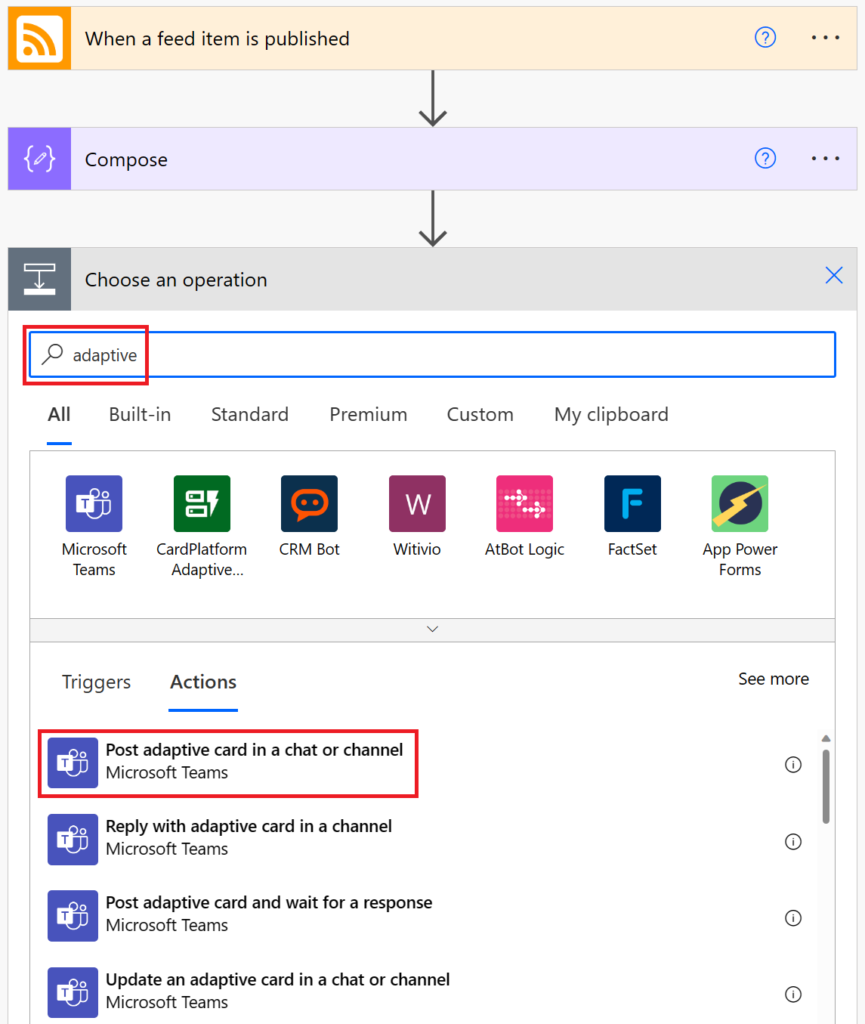Image resolution: width=865 pixels, height=1024 pixels.
Task: Click the Microsoft Teams connector icon
Action: [94, 503]
